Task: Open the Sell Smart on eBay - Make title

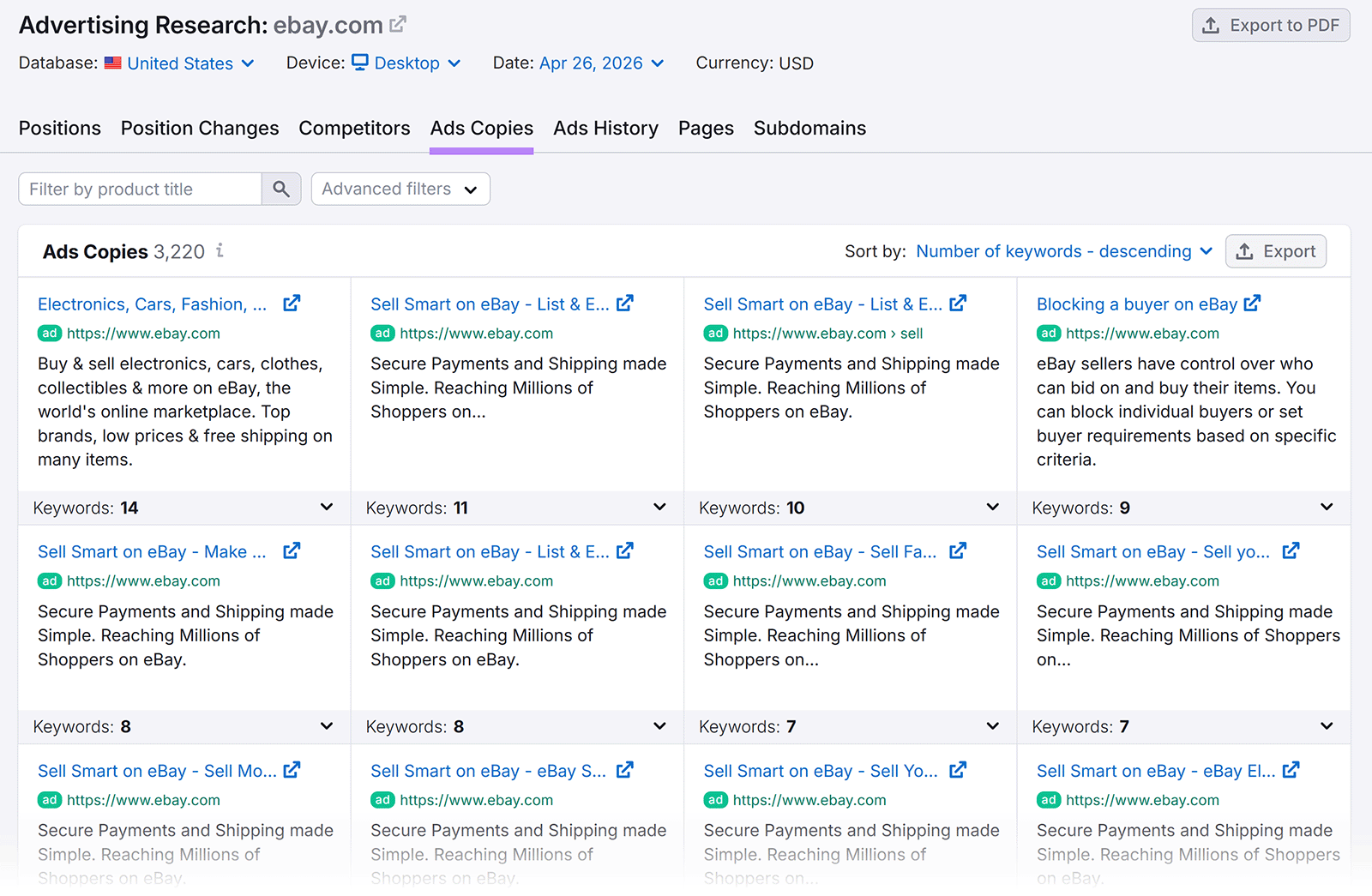Action: click(152, 552)
